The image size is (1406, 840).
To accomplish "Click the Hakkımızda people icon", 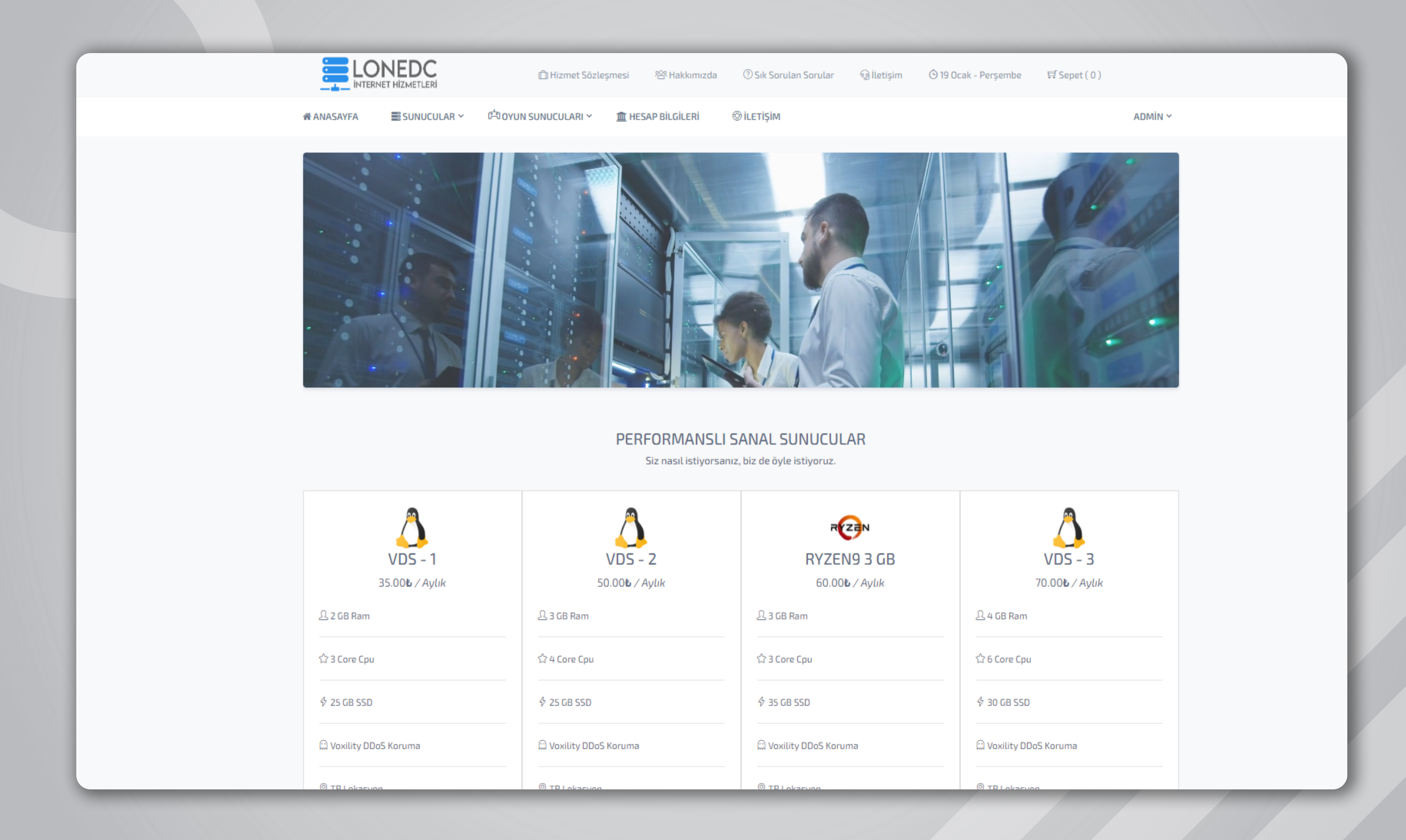I will 660,75.
